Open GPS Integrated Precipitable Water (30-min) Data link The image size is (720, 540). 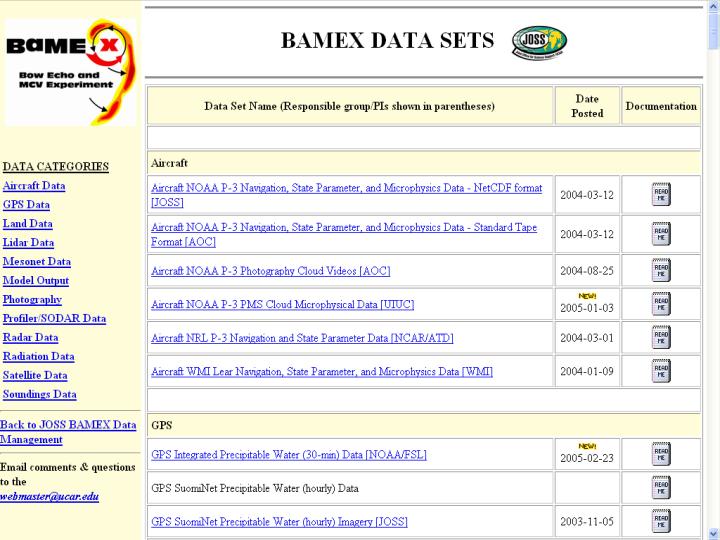(x=289, y=455)
